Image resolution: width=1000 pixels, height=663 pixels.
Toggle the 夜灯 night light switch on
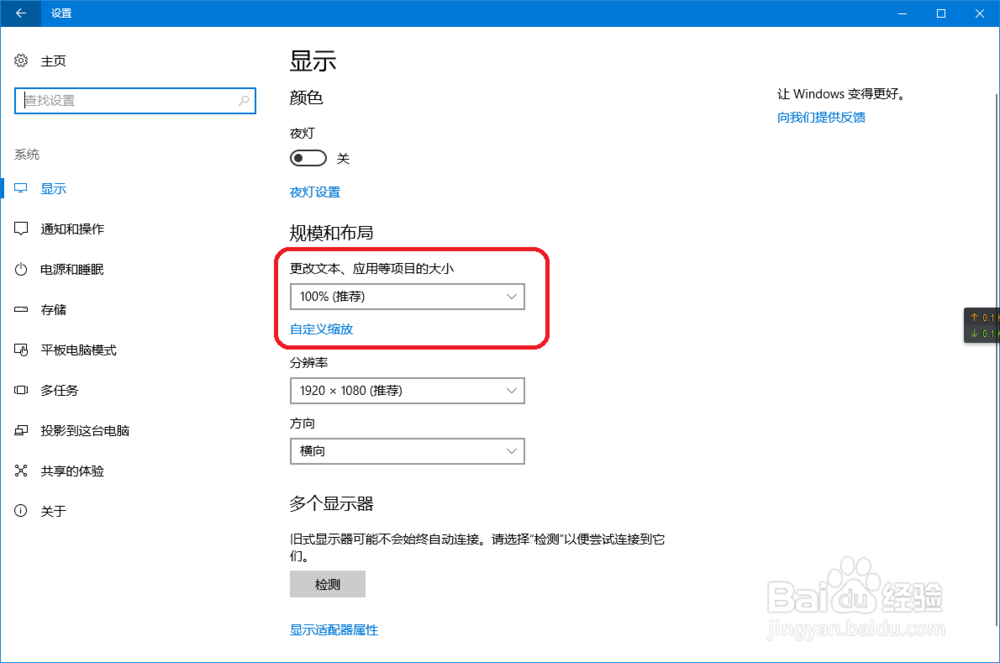[307, 157]
